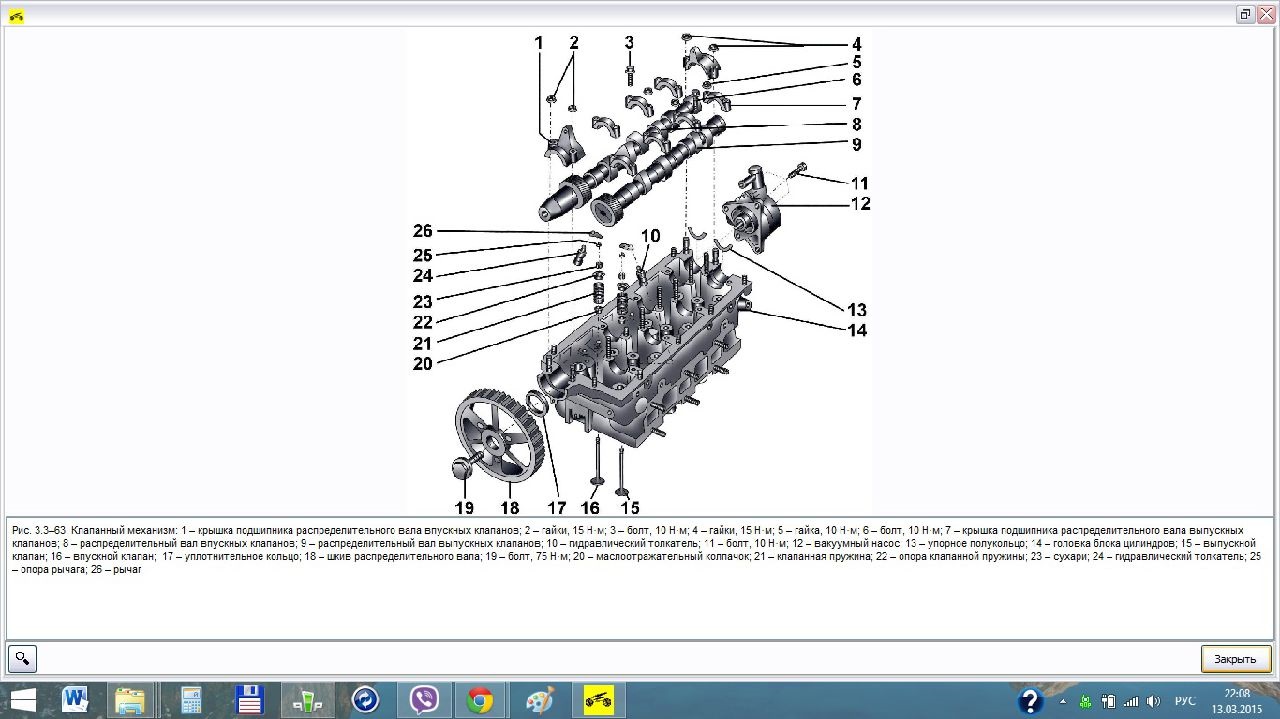
Task: Click the blue help question mark icon
Action: point(1030,701)
